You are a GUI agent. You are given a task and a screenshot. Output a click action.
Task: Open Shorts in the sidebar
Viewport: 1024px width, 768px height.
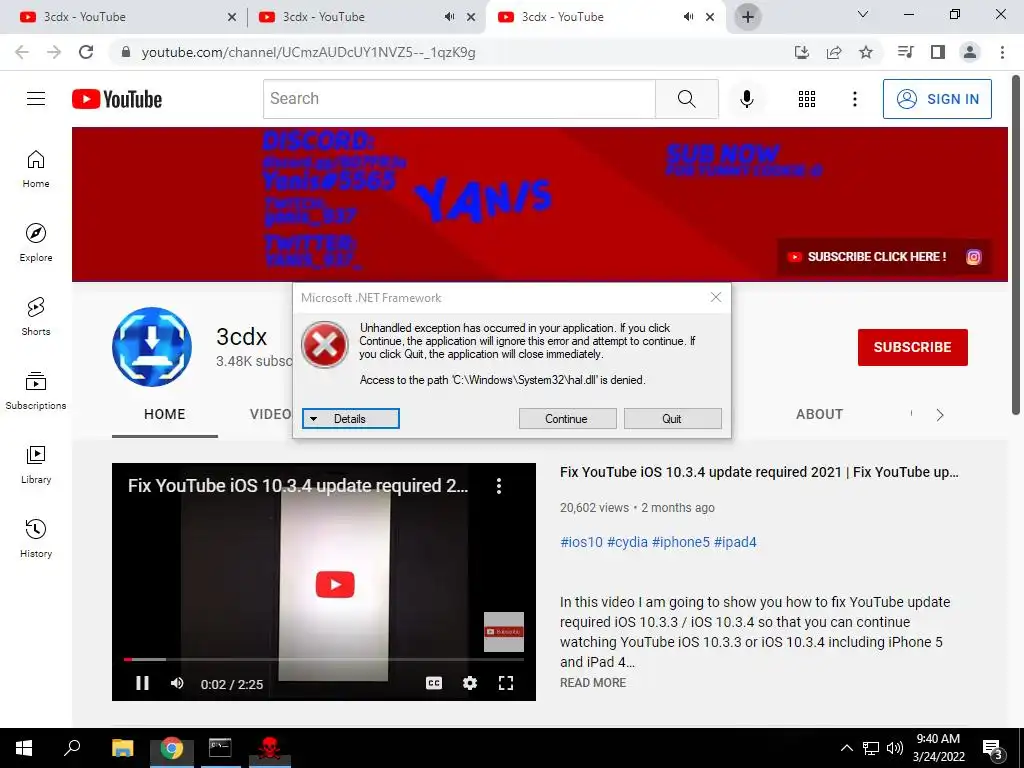tap(36, 316)
